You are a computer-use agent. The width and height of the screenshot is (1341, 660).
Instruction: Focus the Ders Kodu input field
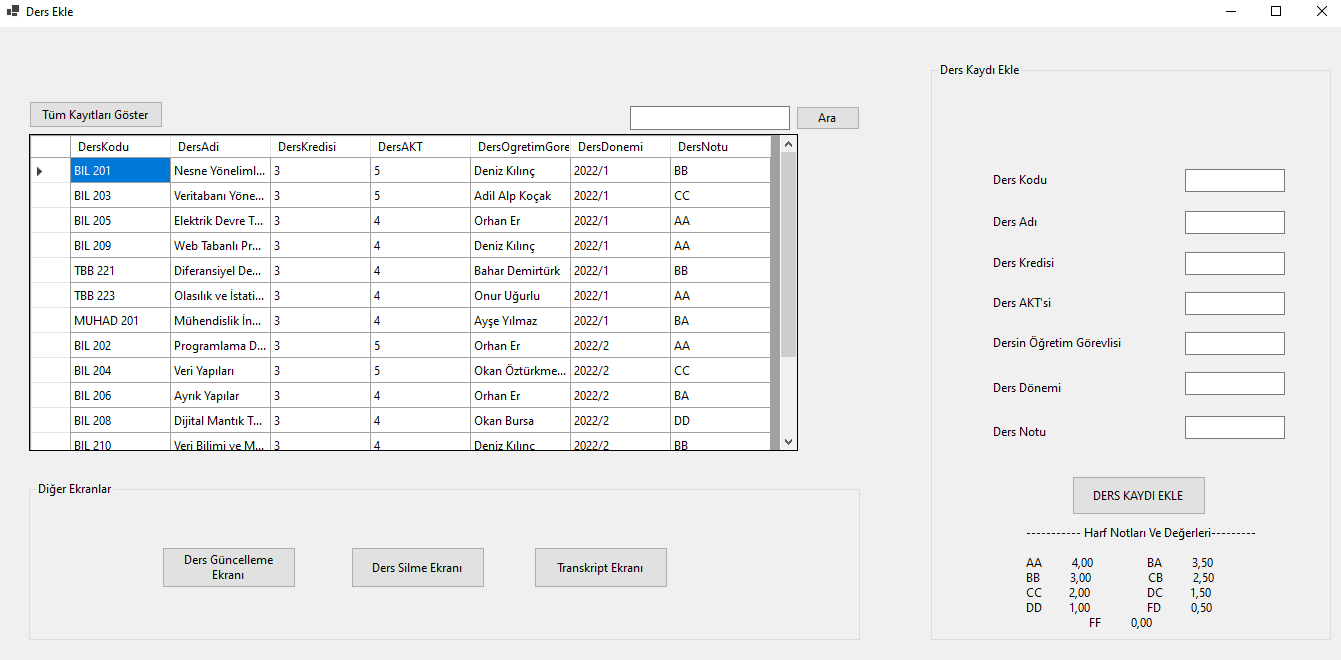click(x=1234, y=180)
